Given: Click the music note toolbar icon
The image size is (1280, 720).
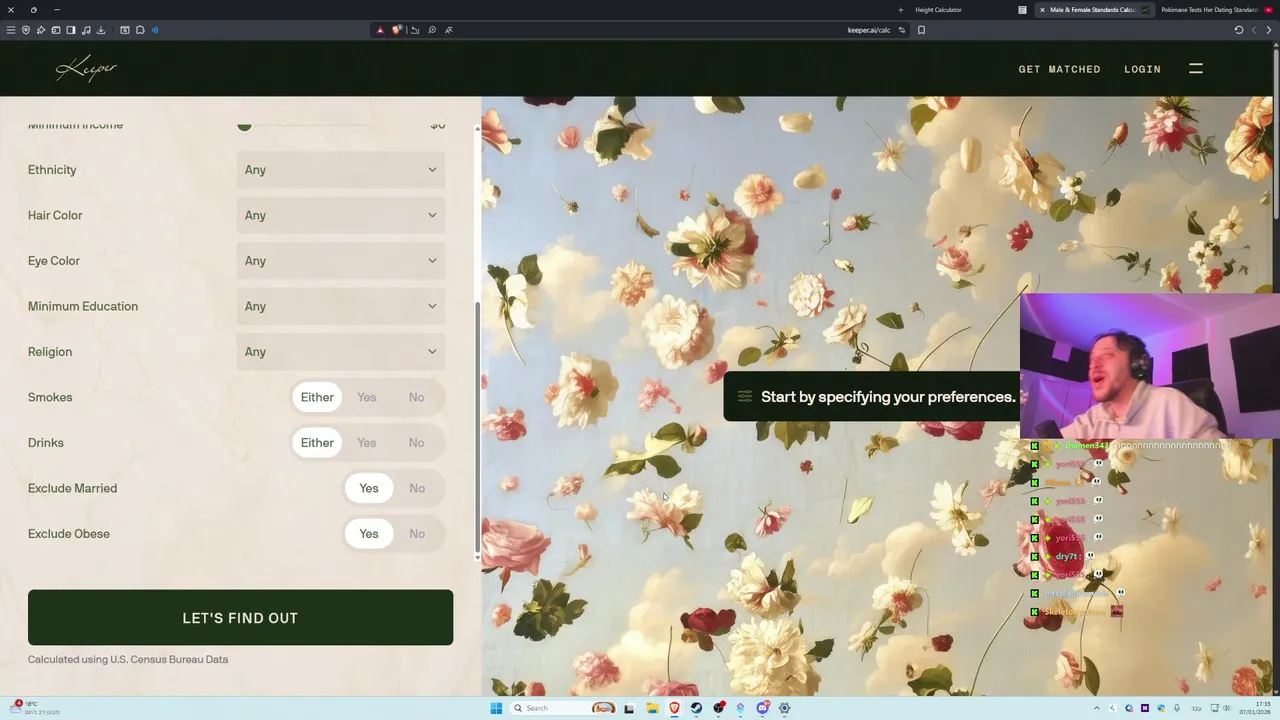Looking at the screenshot, I should [x=86, y=30].
